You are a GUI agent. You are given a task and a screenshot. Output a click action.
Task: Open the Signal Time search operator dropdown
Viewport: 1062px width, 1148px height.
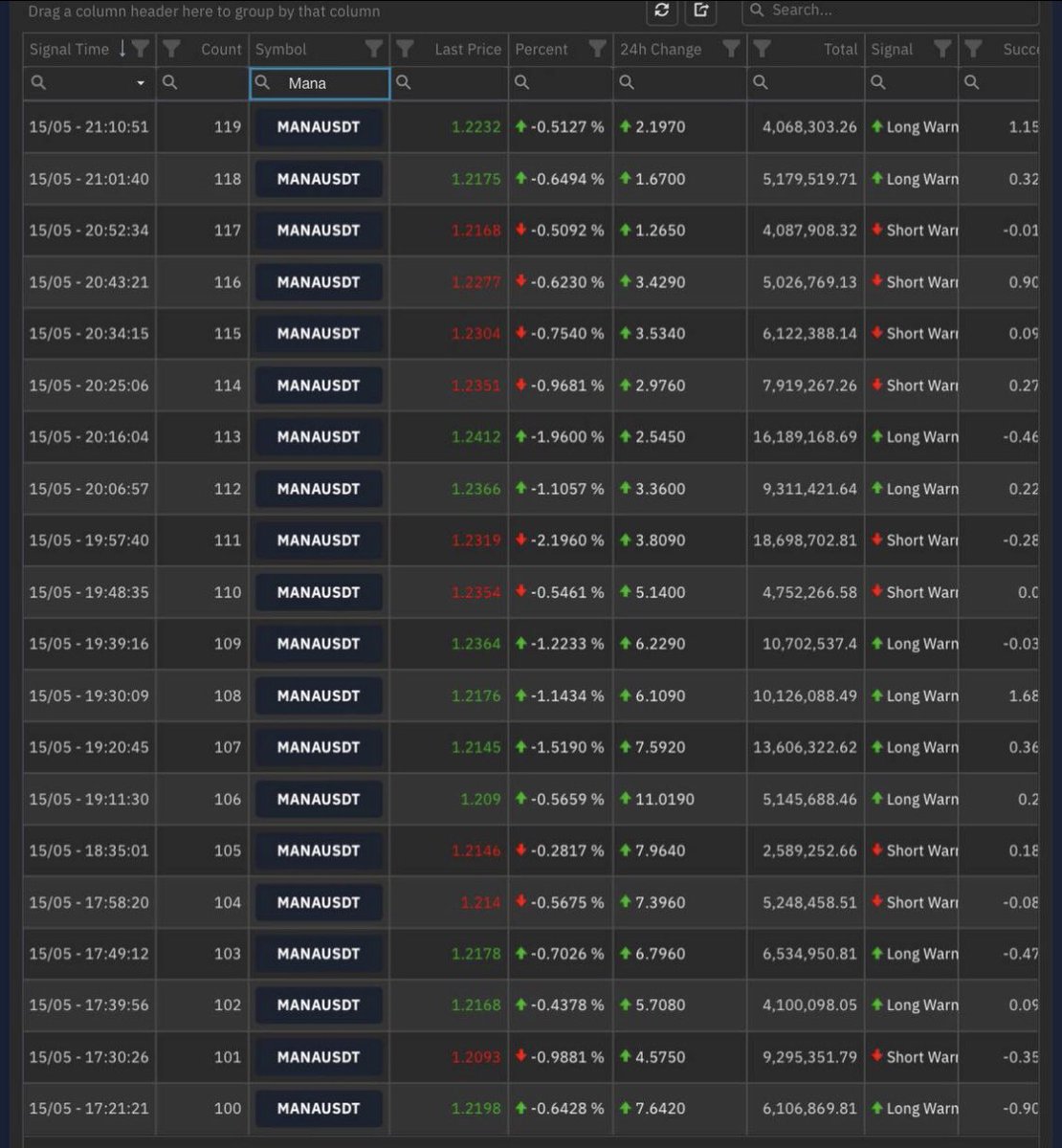click(141, 84)
